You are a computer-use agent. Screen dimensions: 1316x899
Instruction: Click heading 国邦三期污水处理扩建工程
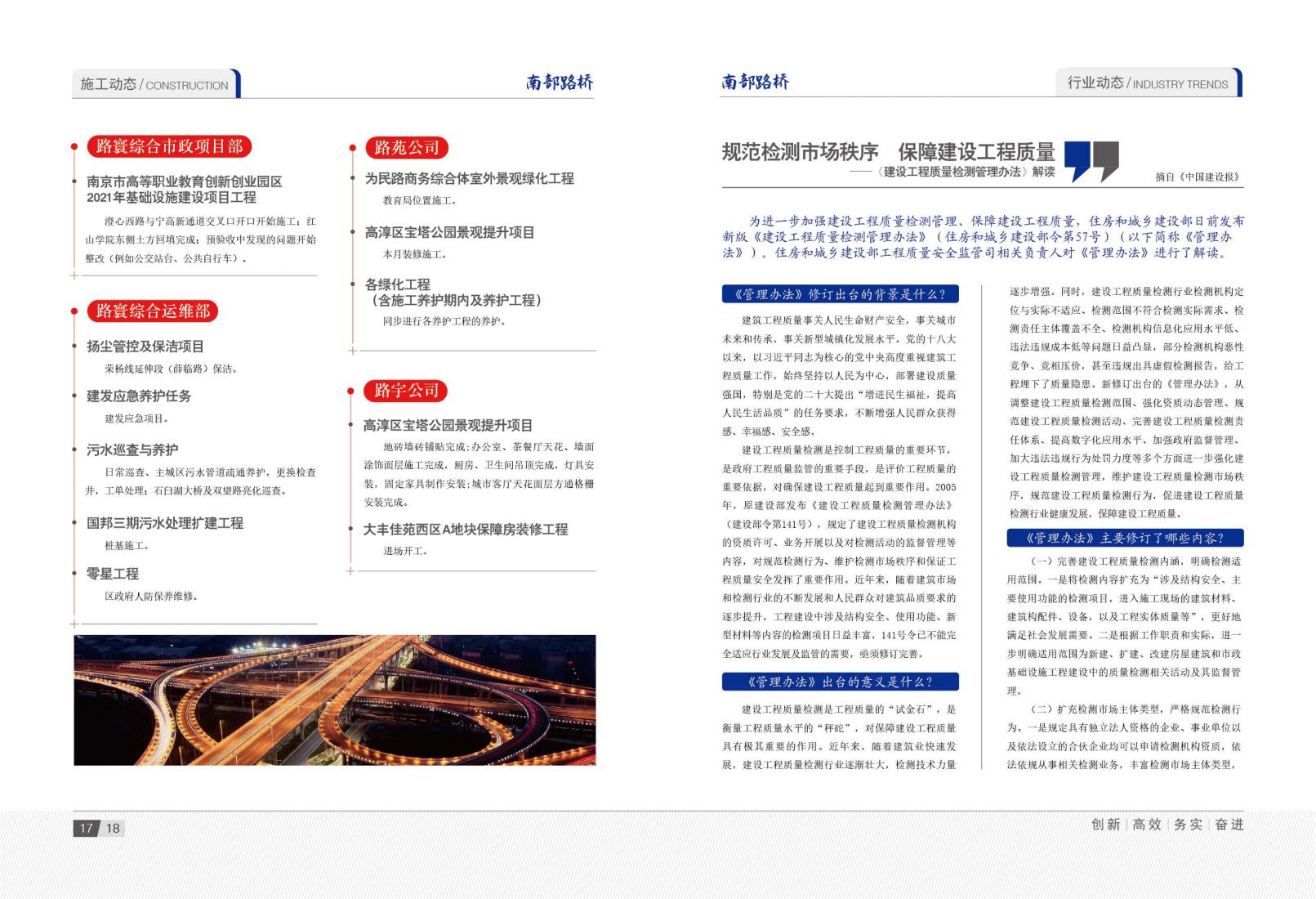point(165,523)
